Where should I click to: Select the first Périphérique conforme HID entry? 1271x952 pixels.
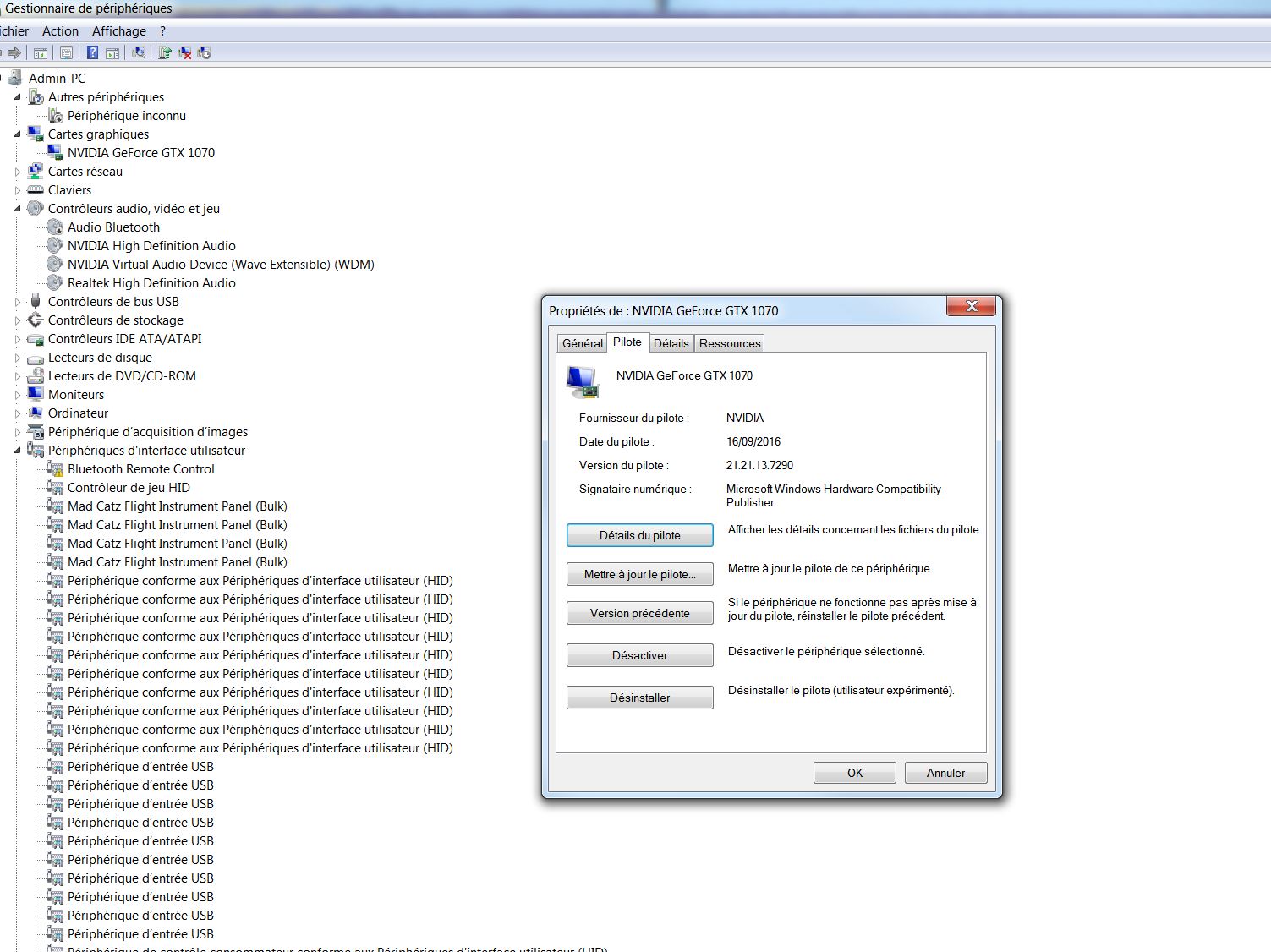(260, 580)
